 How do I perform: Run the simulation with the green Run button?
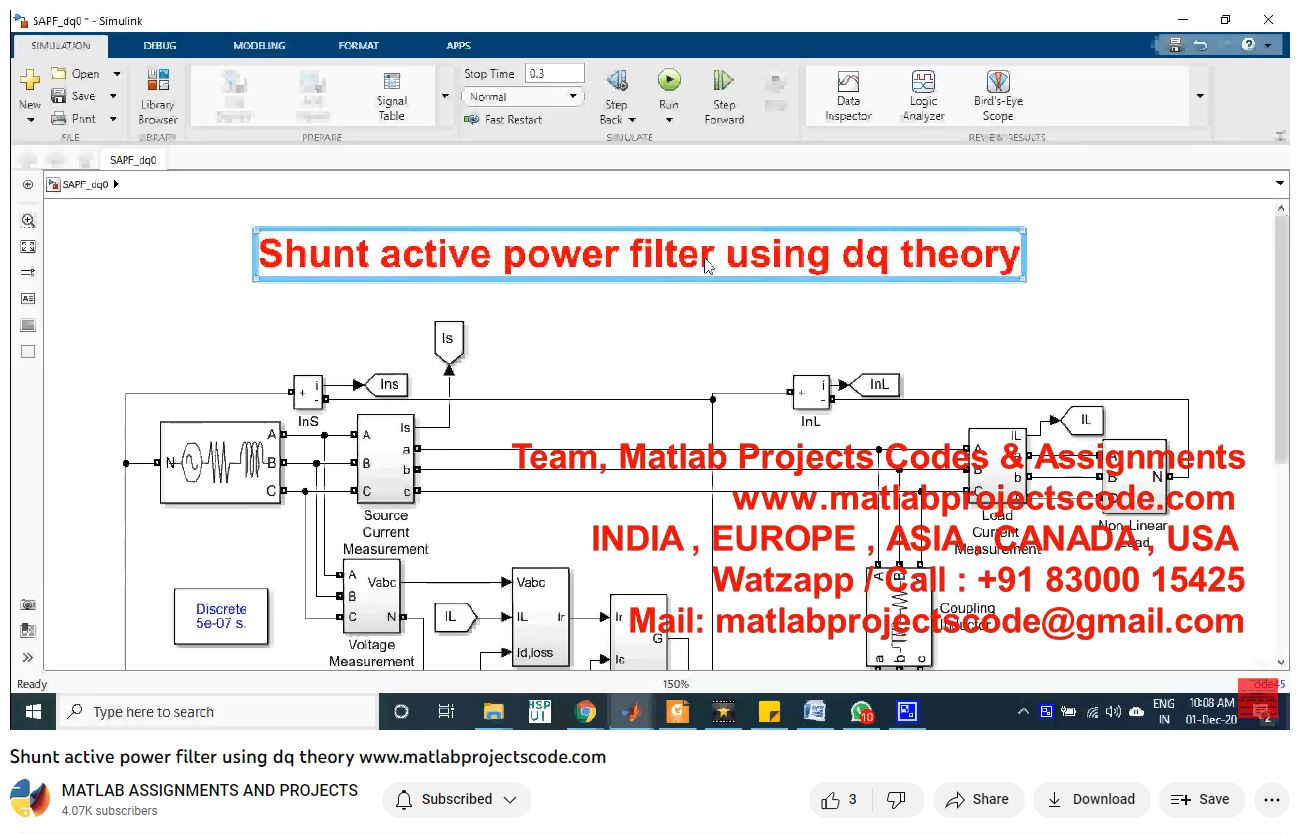(x=669, y=81)
